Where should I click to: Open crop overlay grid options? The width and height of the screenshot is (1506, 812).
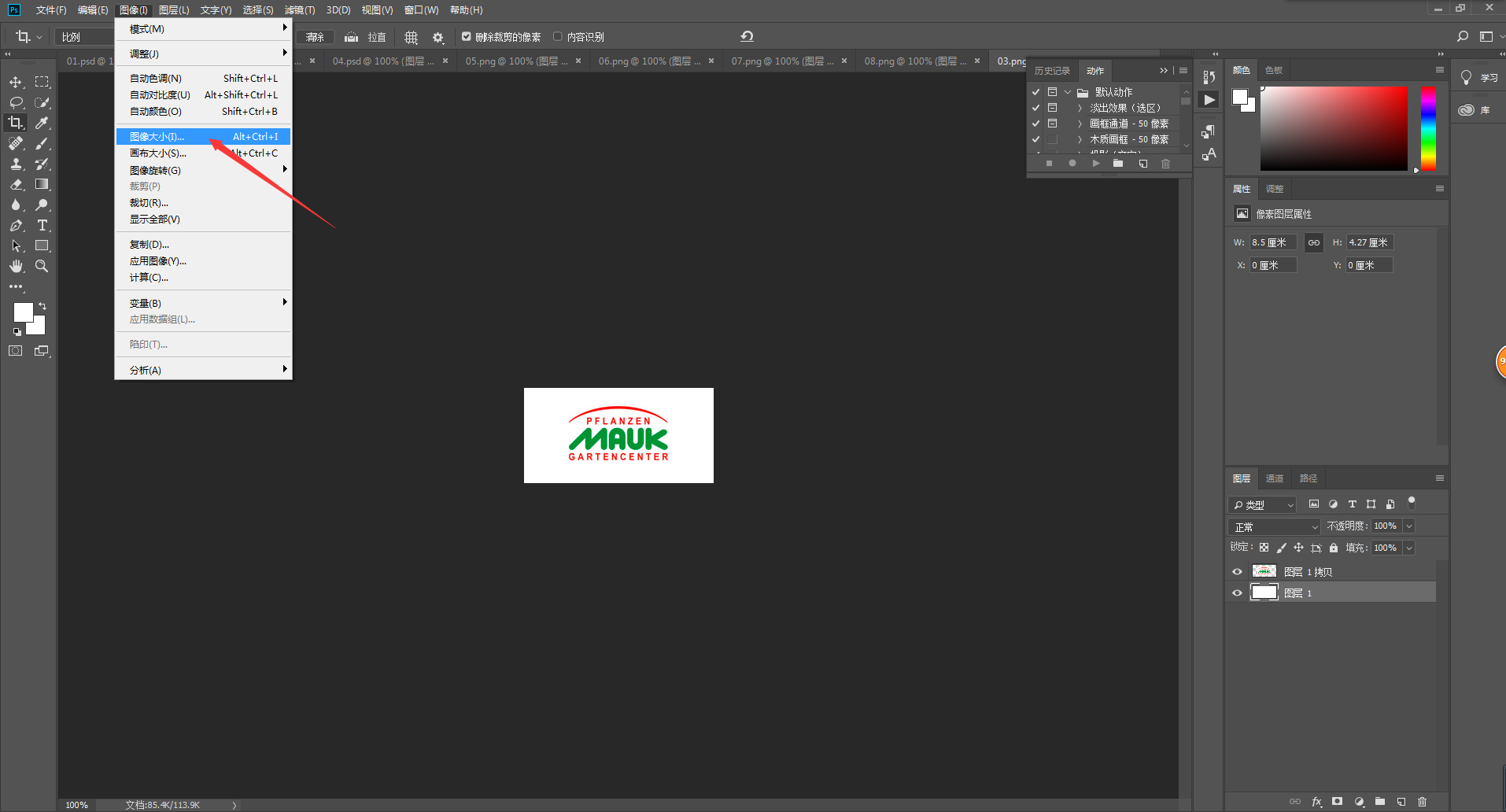[x=411, y=37]
